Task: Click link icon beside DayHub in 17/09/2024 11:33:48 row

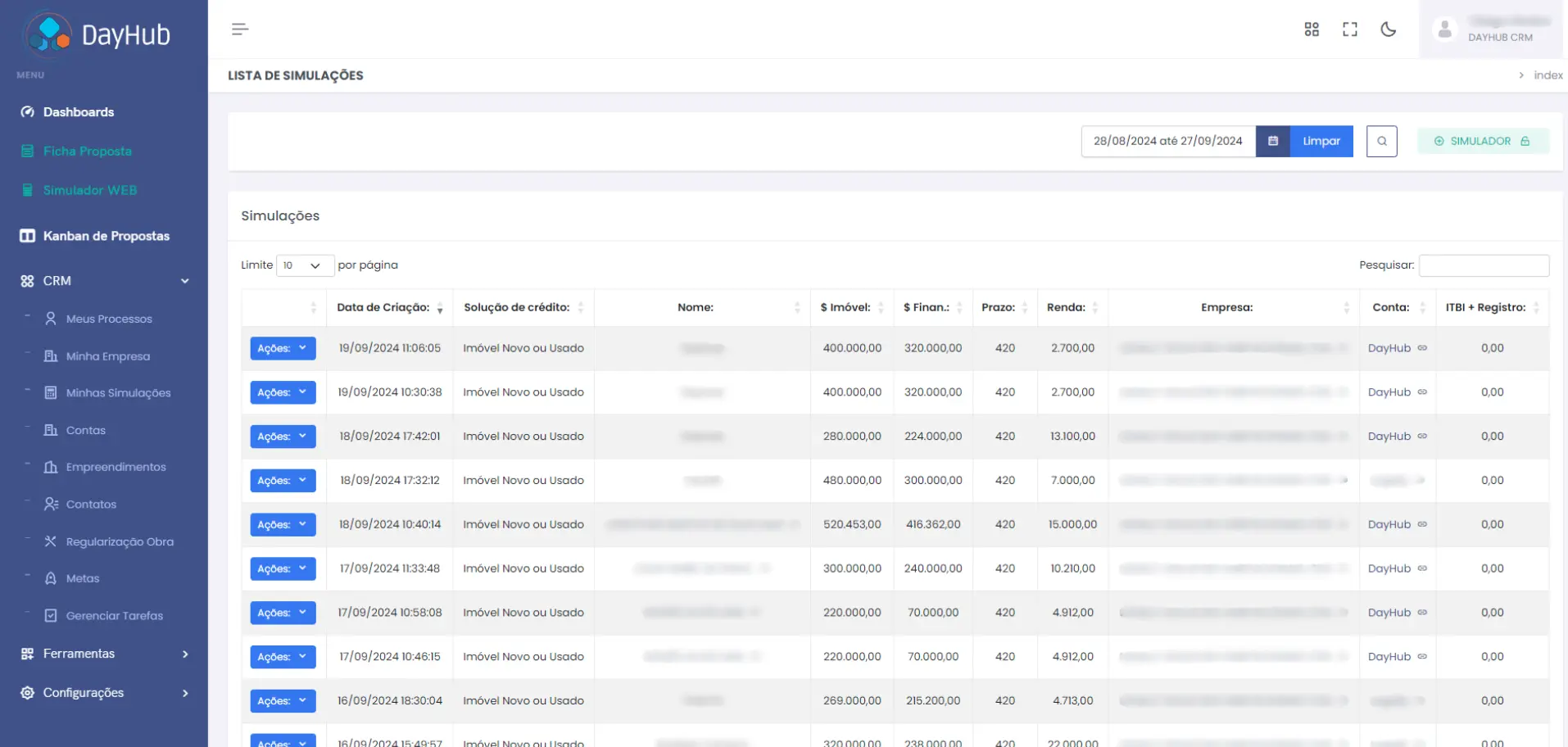Action: (1422, 568)
